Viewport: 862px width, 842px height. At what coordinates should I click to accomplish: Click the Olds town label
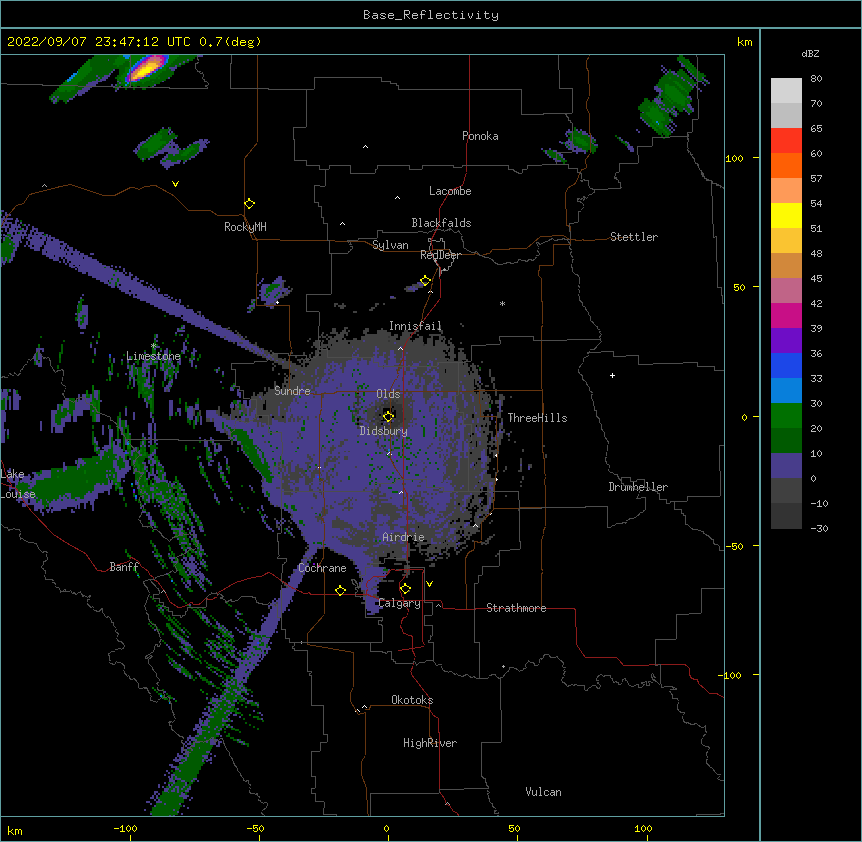pyautogui.click(x=388, y=394)
